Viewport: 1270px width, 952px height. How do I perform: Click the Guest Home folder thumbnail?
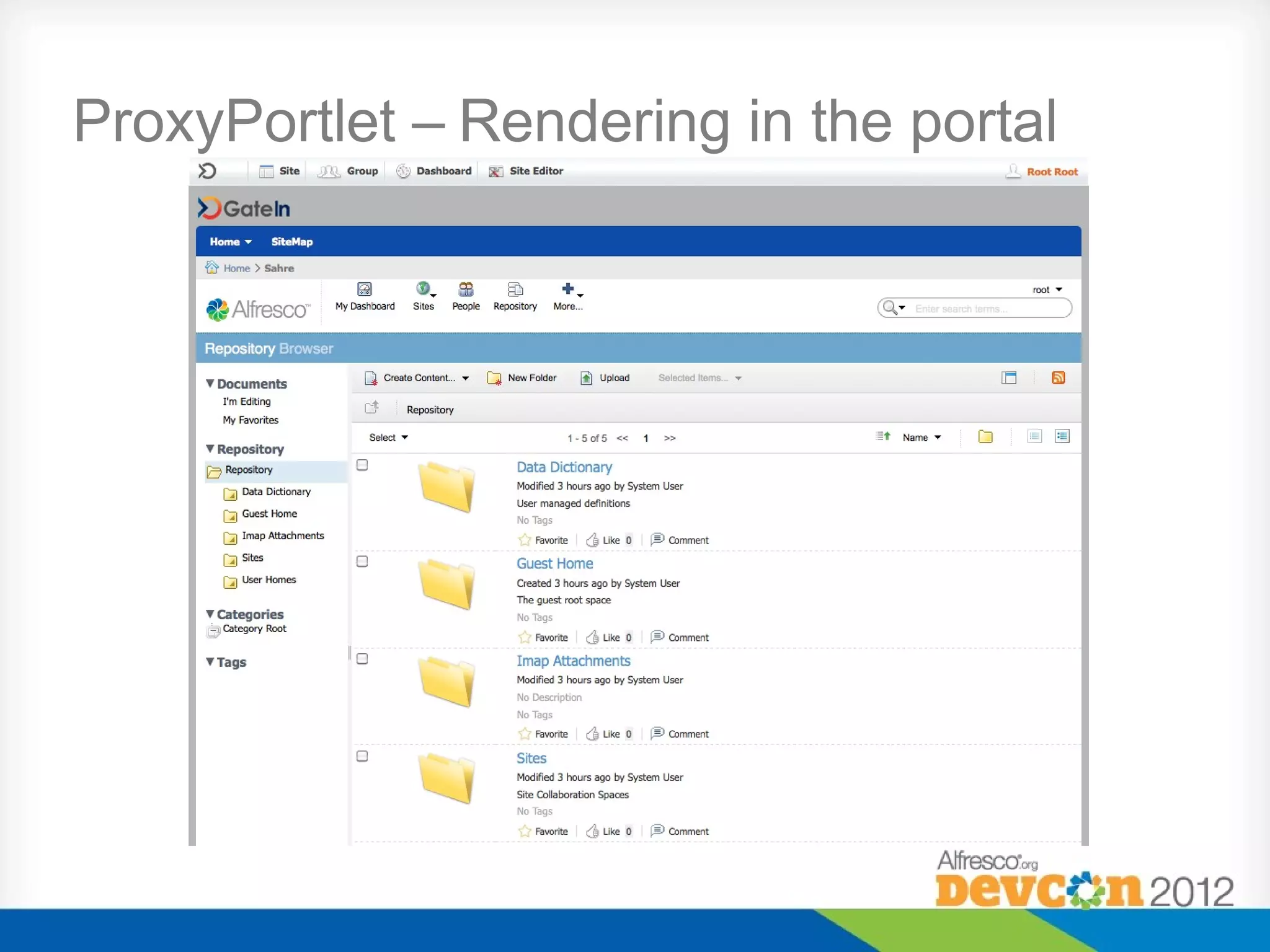pos(447,584)
